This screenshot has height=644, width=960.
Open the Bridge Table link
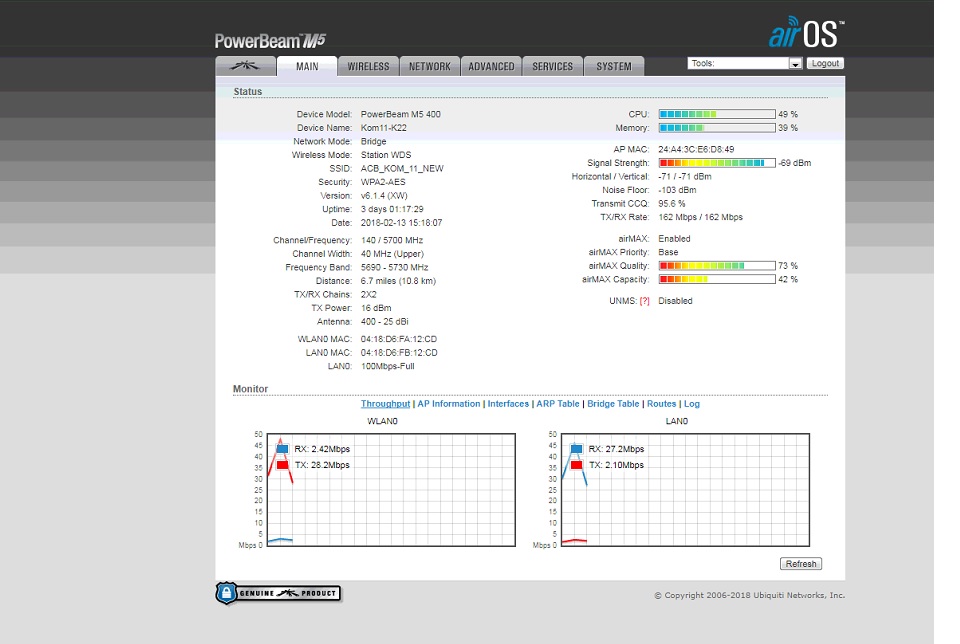[613, 404]
